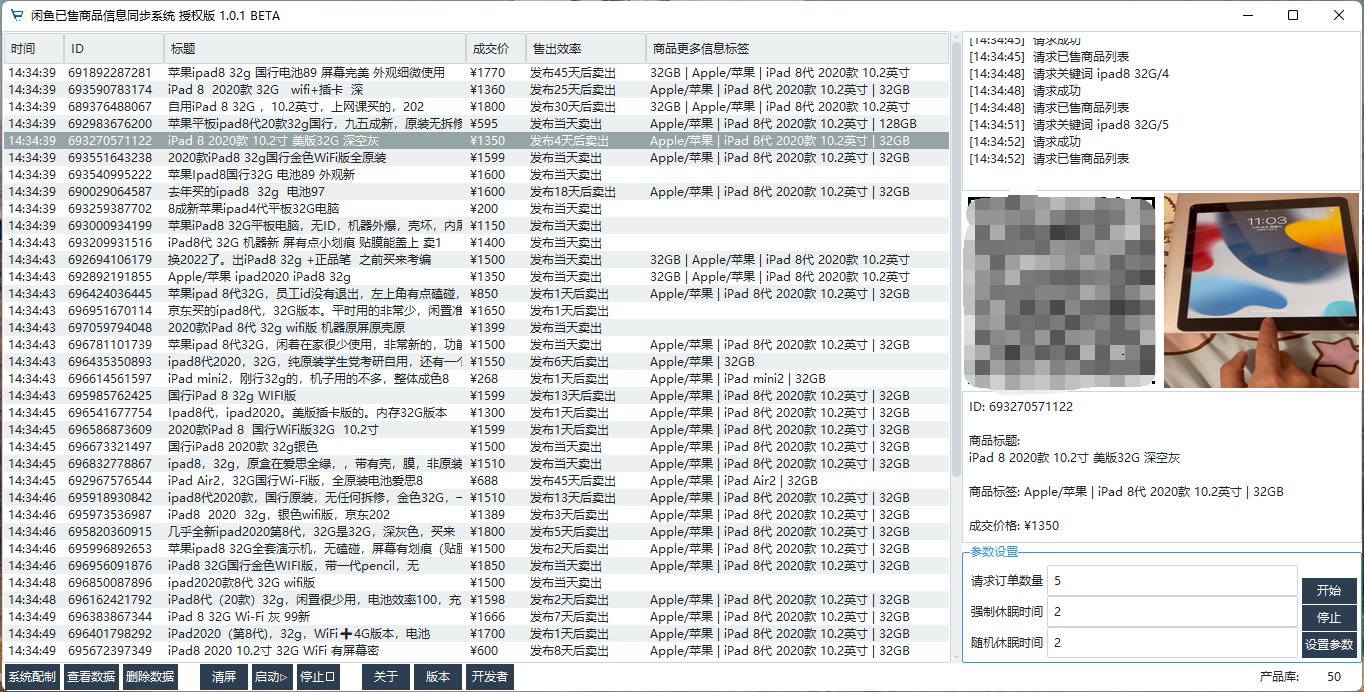Click the 删除数据 delete data button
This screenshot has width=1364, height=692.
pos(150,677)
